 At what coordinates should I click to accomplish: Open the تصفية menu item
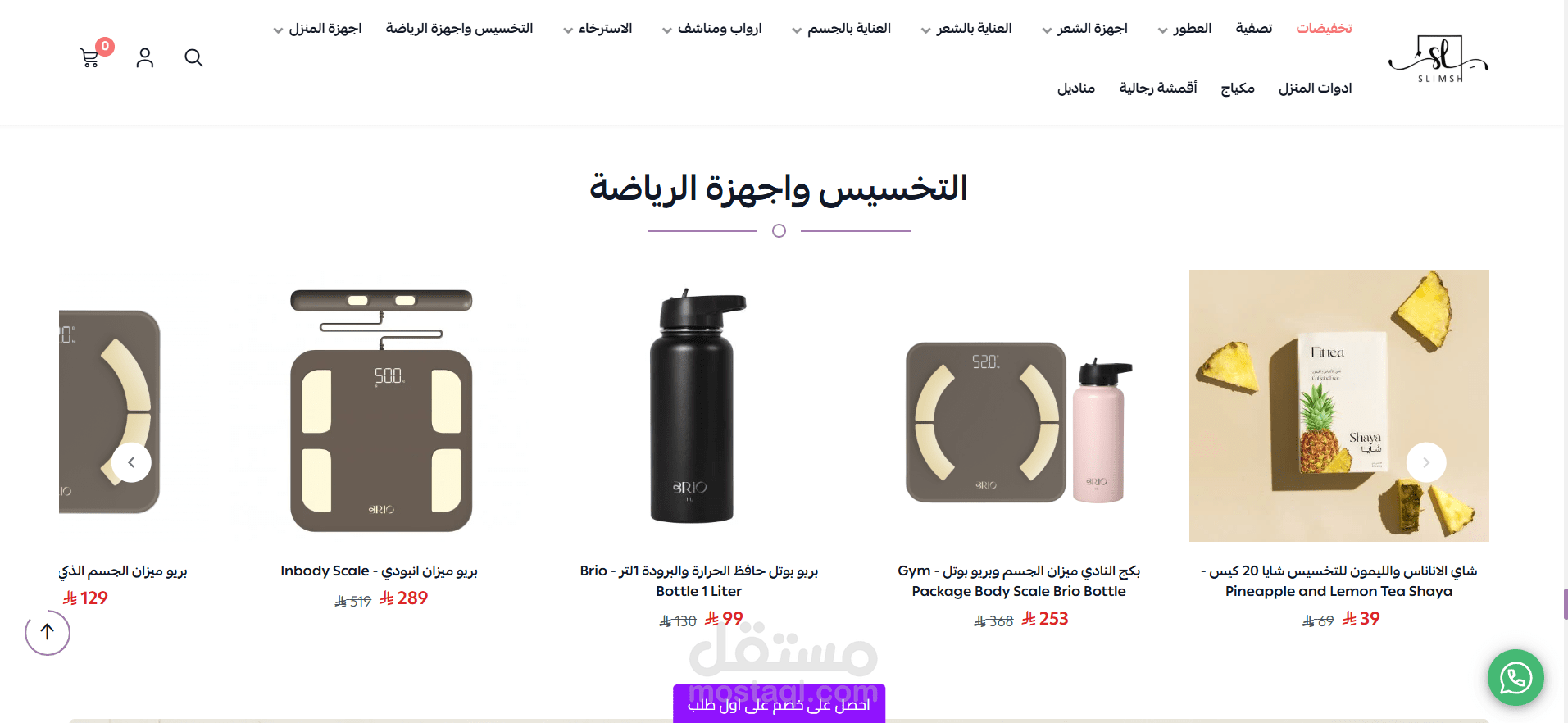pos(1254,29)
